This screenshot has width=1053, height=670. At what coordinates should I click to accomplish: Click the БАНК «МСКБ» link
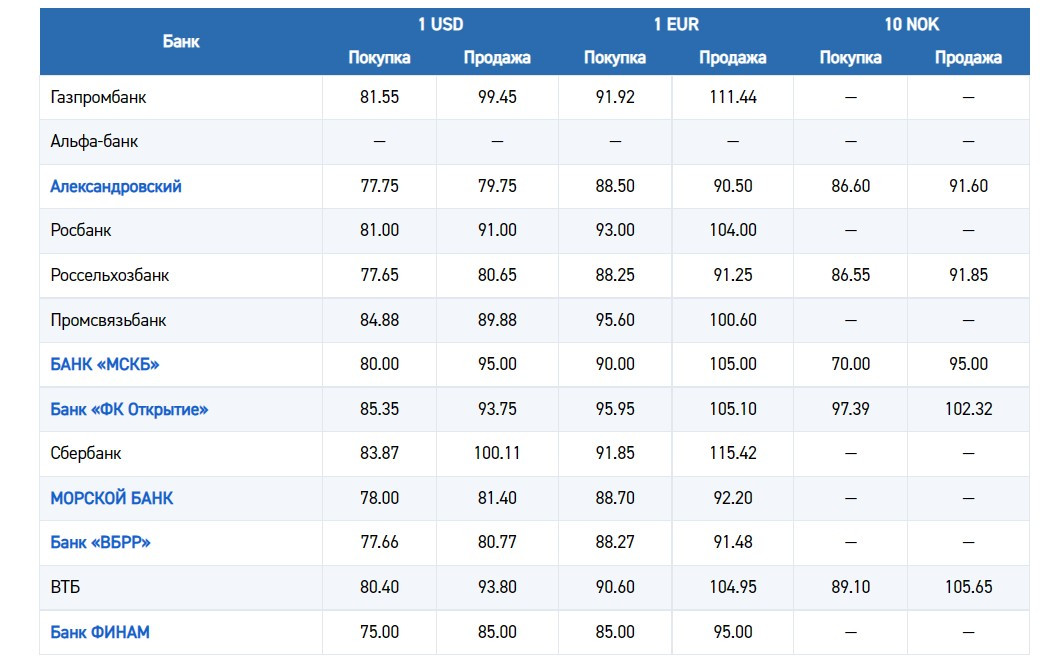(x=105, y=364)
